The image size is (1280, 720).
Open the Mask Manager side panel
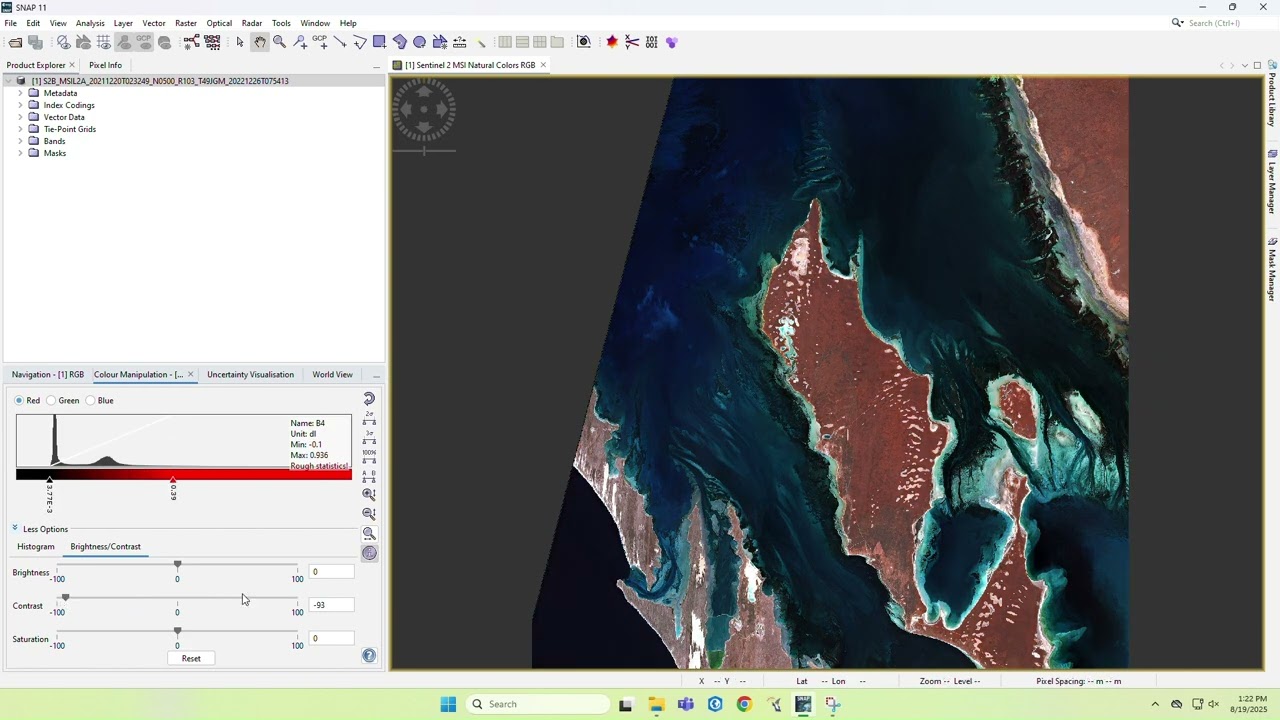click(1272, 270)
